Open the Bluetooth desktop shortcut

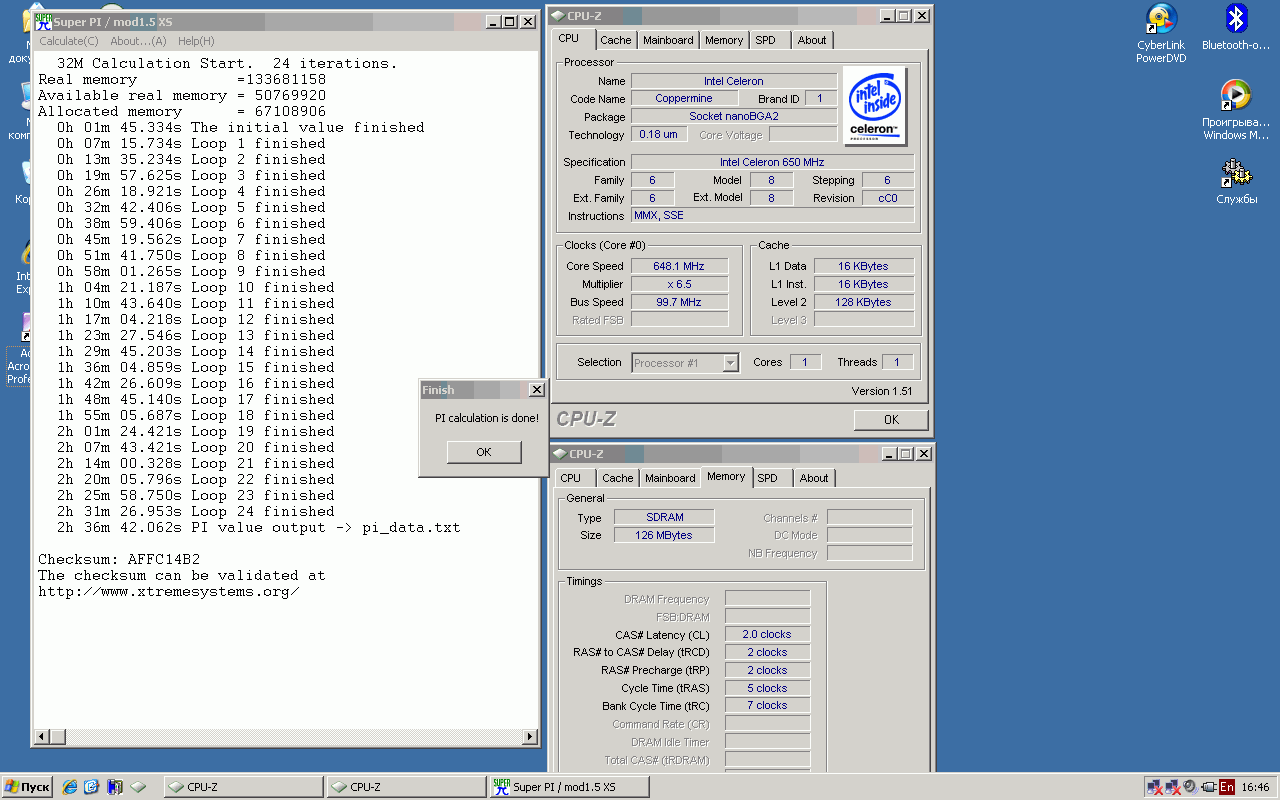coord(1236,28)
